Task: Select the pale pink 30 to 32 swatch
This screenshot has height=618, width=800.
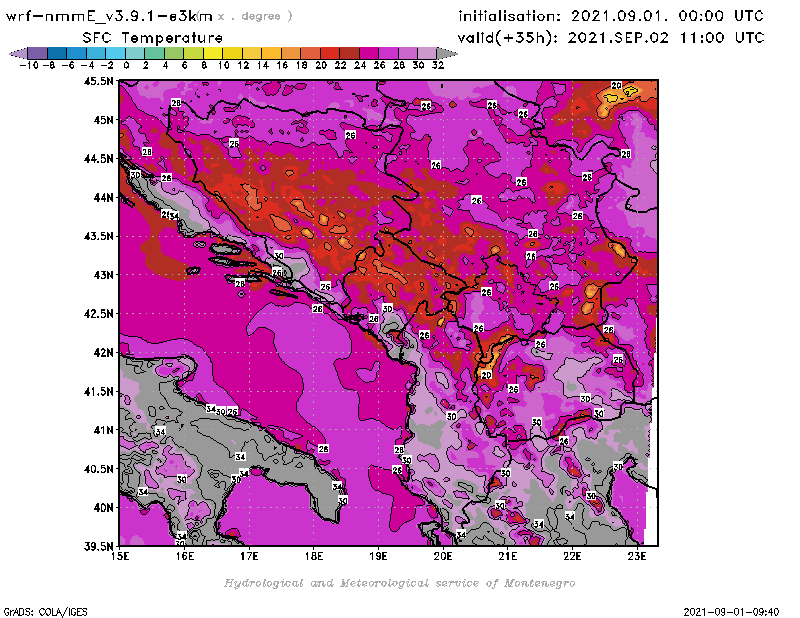Action: tap(427, 53)
